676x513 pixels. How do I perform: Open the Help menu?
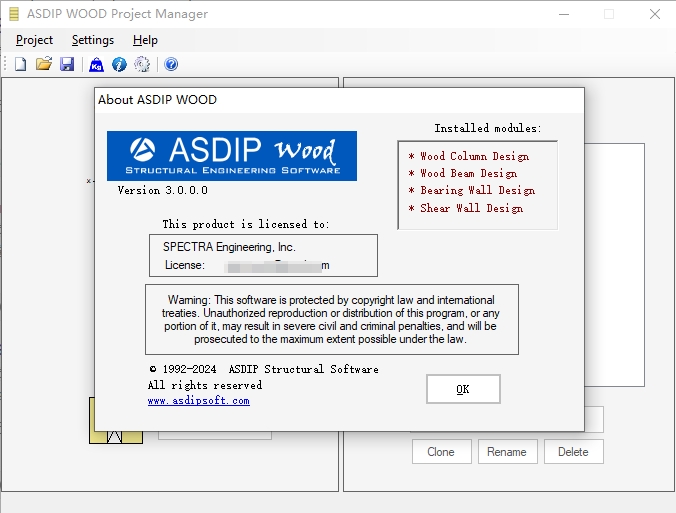pyautogui.click(x=145, y=40)
